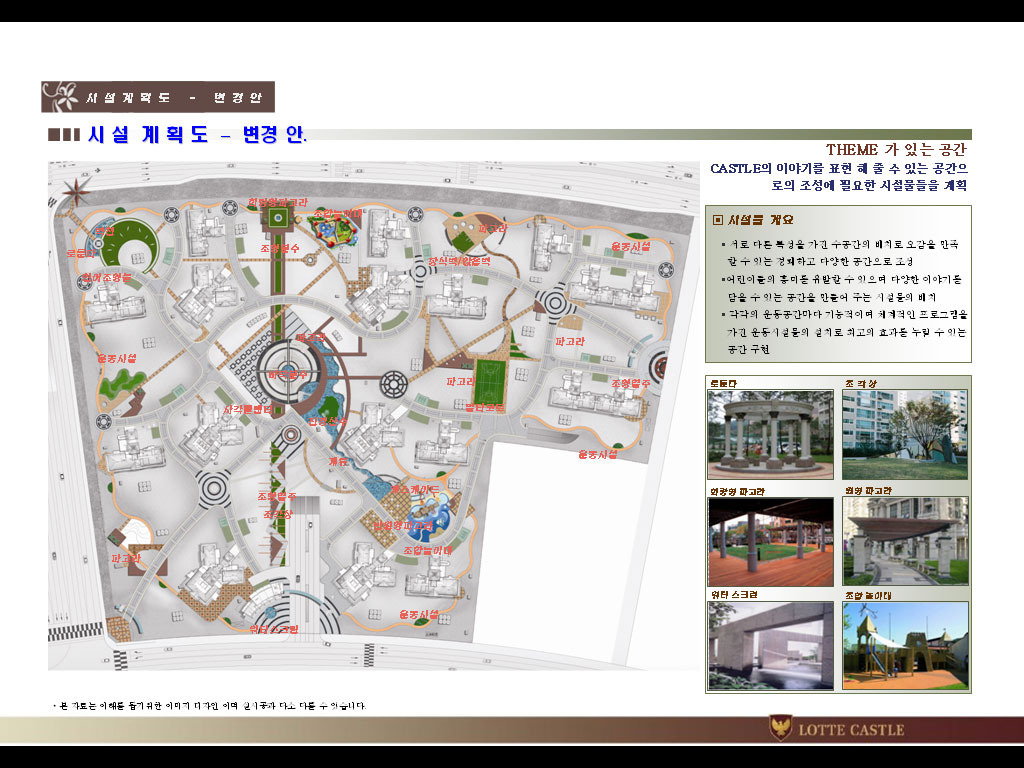Click the brown banner text 시설계획도 - 변경안

tap(174, 97)
